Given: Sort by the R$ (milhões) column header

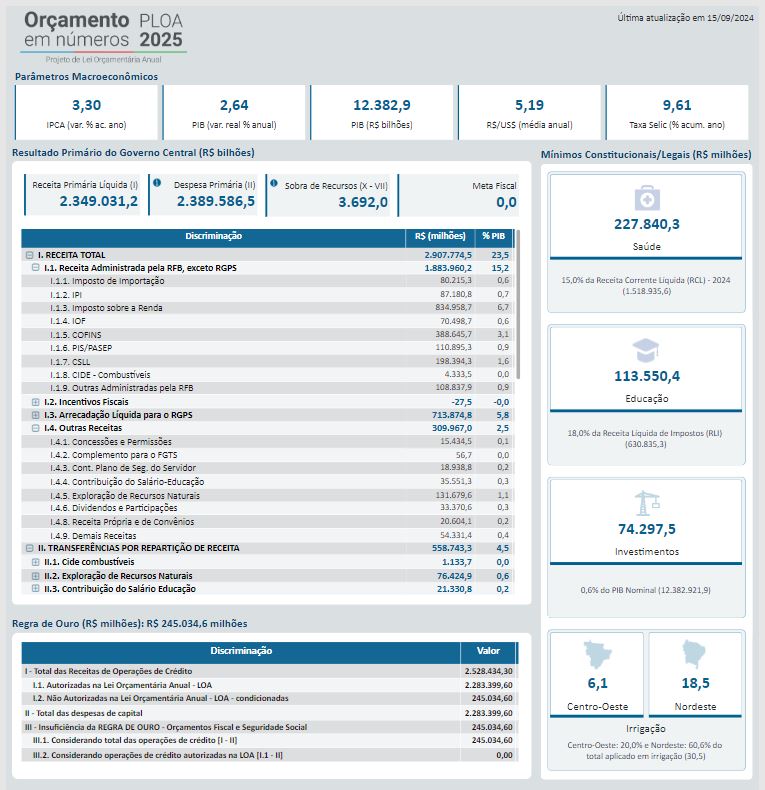Looking at the screenshot, I should click(x=440, y=236).
